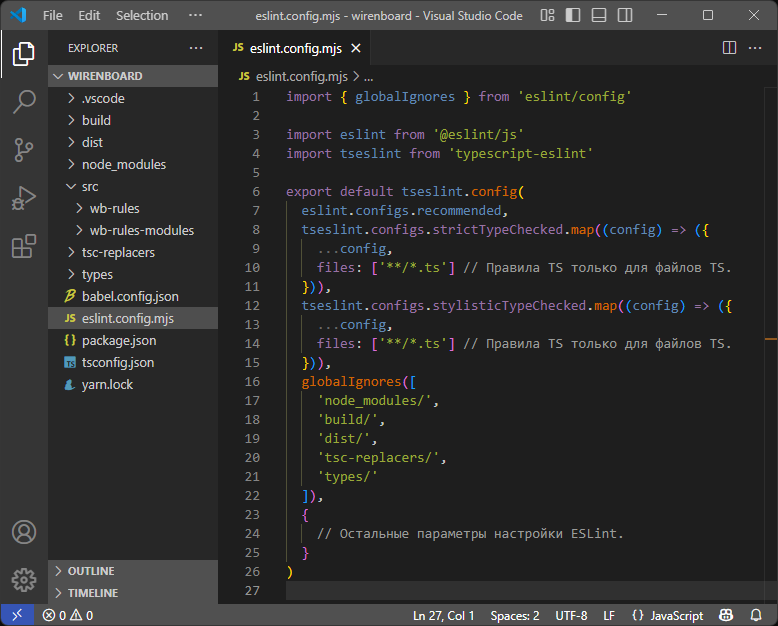The image size is (778, 626).
Task: Open the Run and Debug view
Action: (24, 198)
